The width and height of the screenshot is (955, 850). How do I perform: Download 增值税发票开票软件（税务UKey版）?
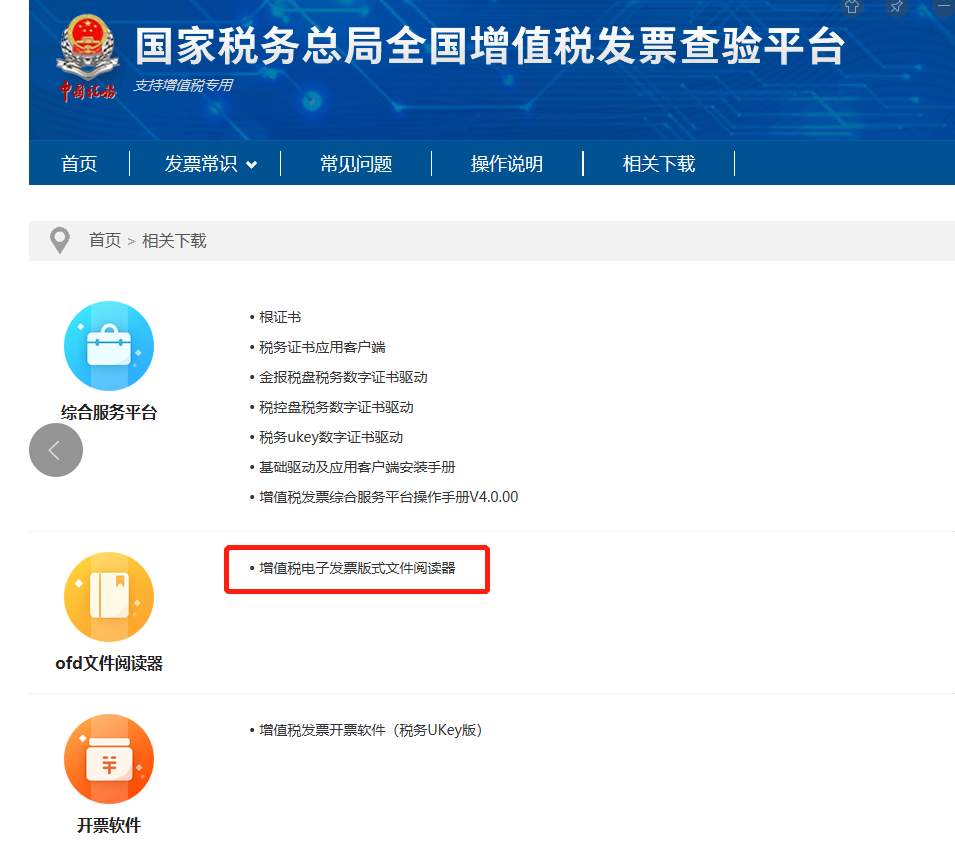pos(372,730)
